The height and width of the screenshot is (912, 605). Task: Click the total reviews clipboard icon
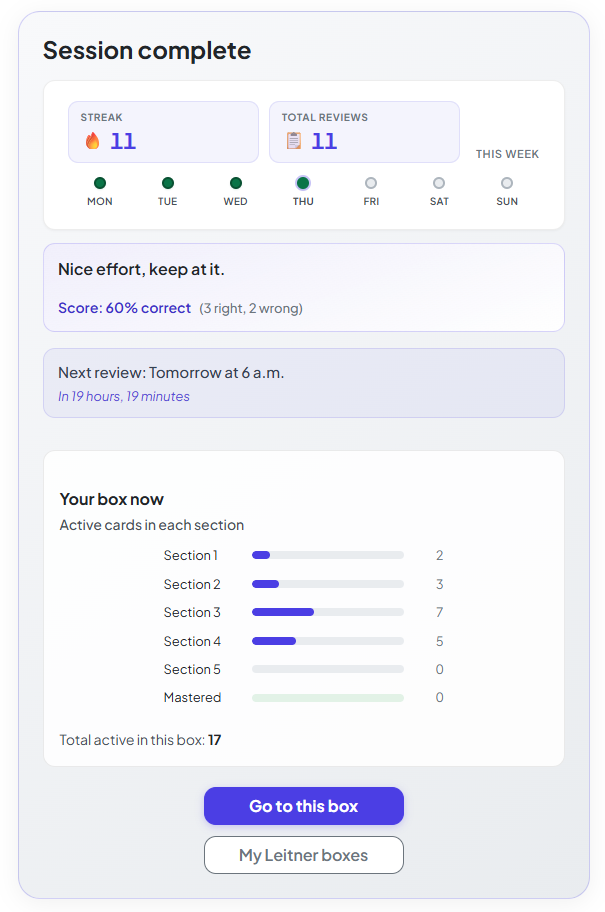click(294, 141)
